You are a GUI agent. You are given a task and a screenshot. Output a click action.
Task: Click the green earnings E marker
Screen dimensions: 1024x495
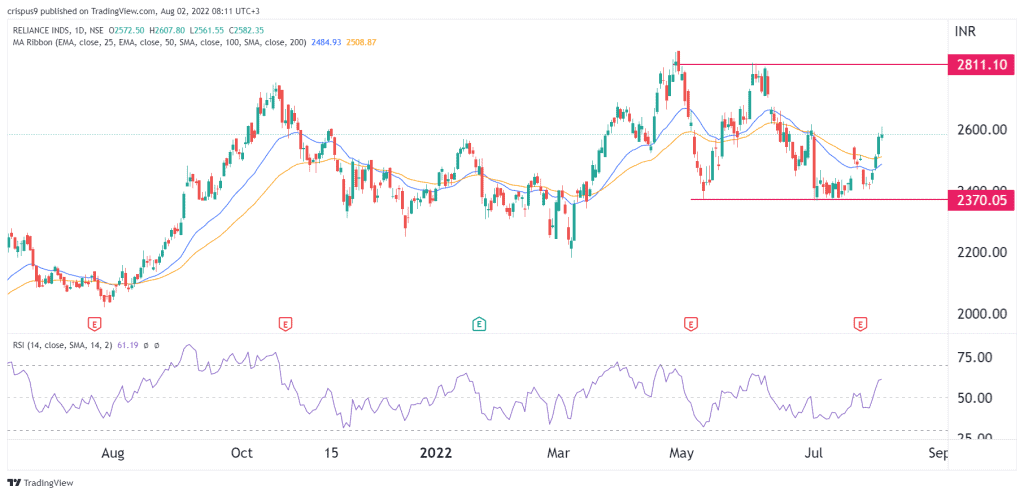[479, 323]
